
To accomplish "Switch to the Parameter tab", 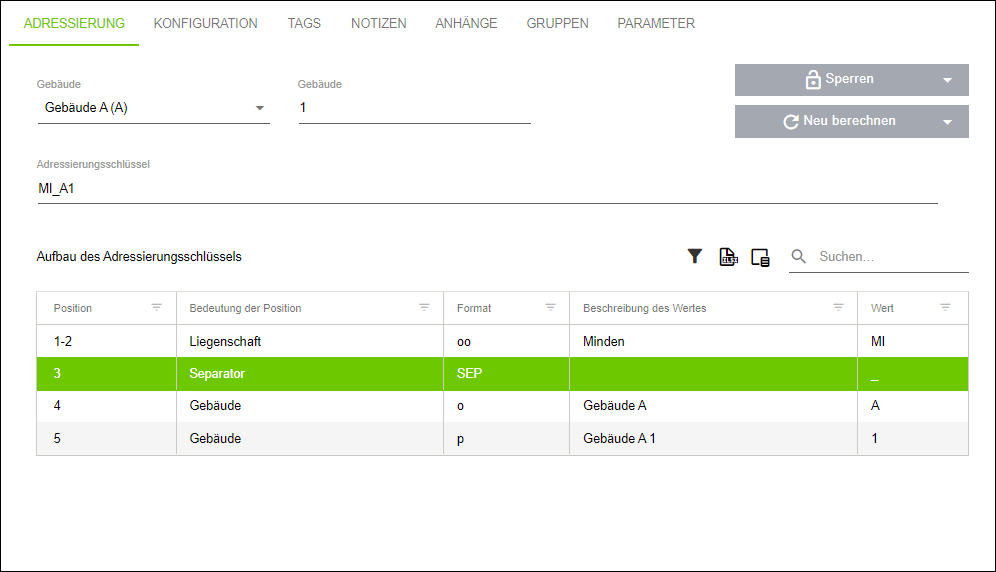I will pyautogui.click(x=656, y=24).
